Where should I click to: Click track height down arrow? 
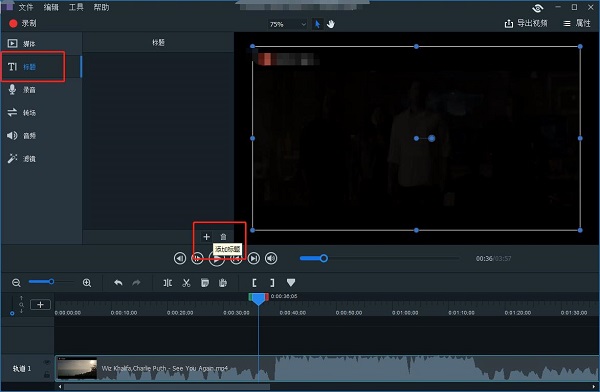pos(21,311)
